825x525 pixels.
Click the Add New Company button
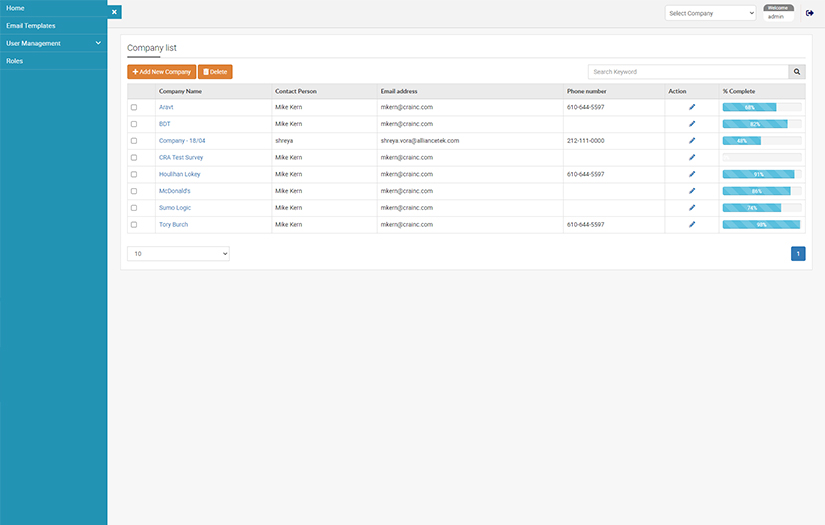click(x=161, y=72)
